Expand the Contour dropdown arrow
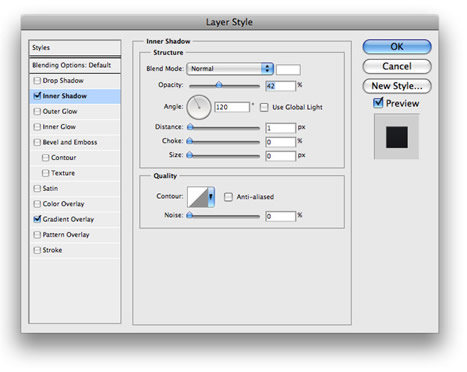The image size is (467, 372). 211,197
